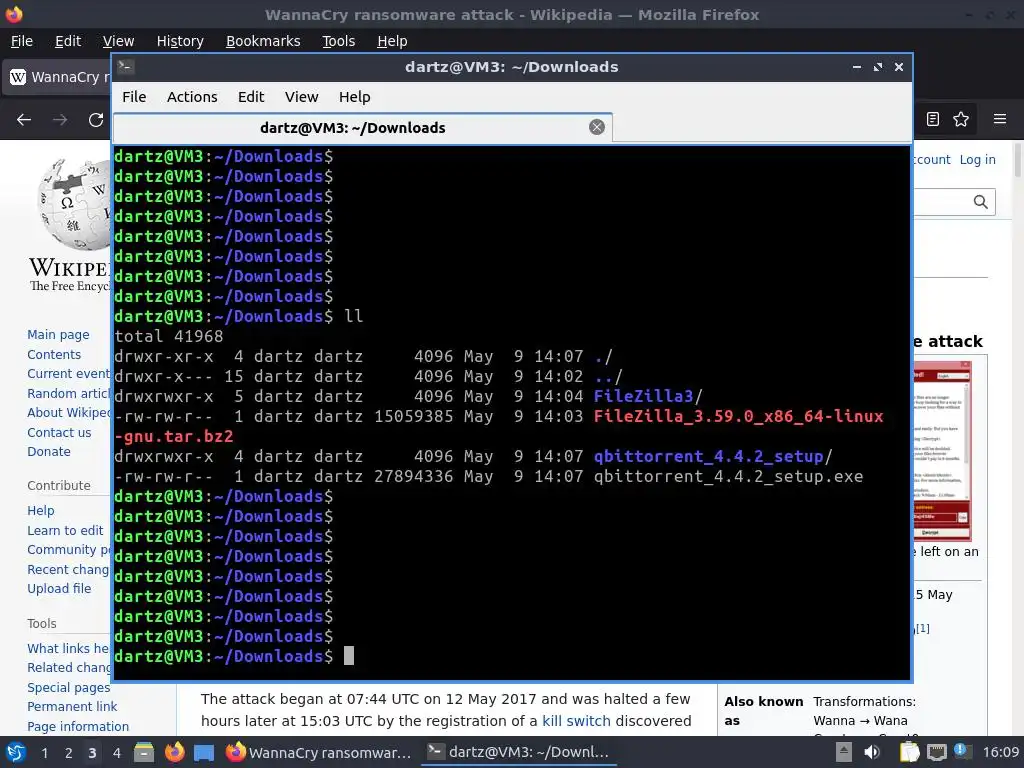Open the removable media eject tray icon

tap(844, 752)
